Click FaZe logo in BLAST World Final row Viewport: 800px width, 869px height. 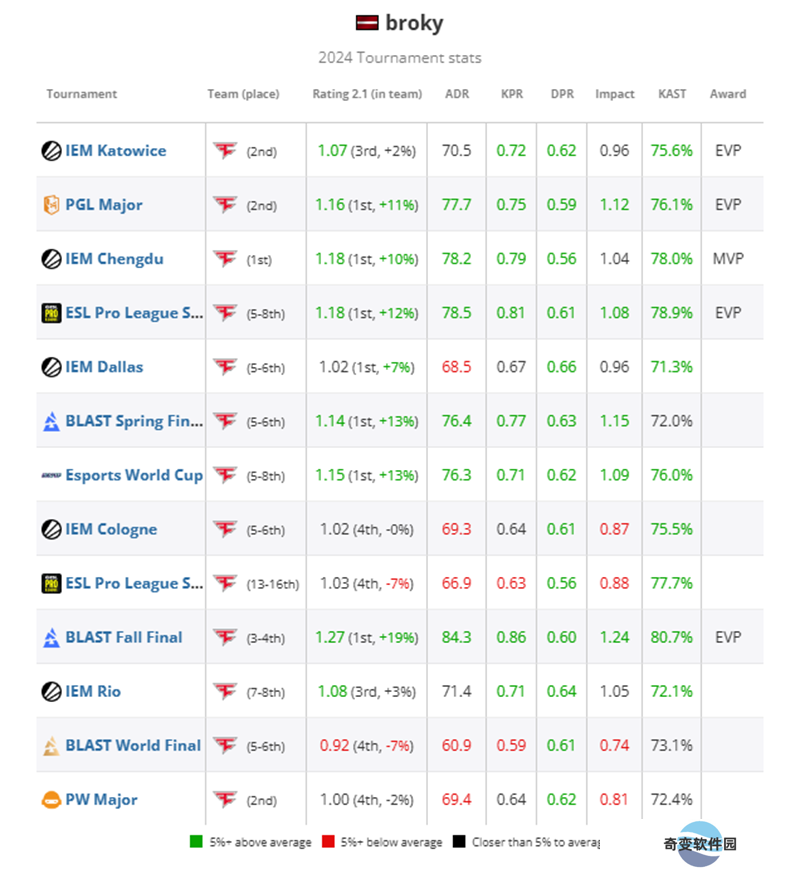[x=226, y=745]
